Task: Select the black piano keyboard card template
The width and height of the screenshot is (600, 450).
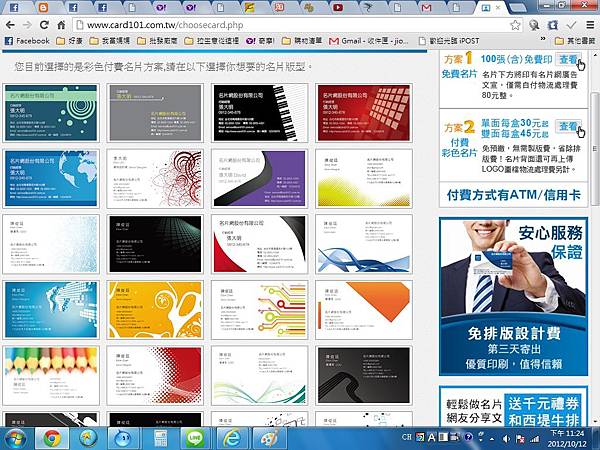Action: tap(259, 113)
